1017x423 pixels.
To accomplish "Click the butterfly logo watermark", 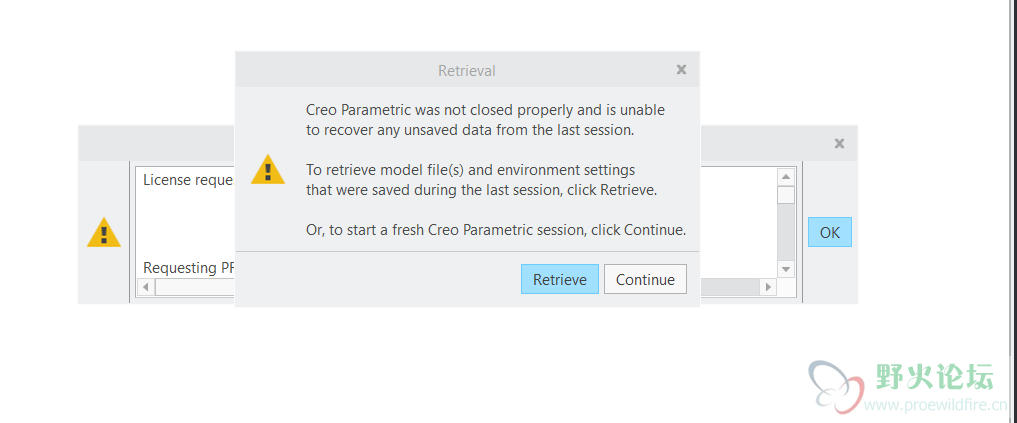I will click(x=836, y=387).
